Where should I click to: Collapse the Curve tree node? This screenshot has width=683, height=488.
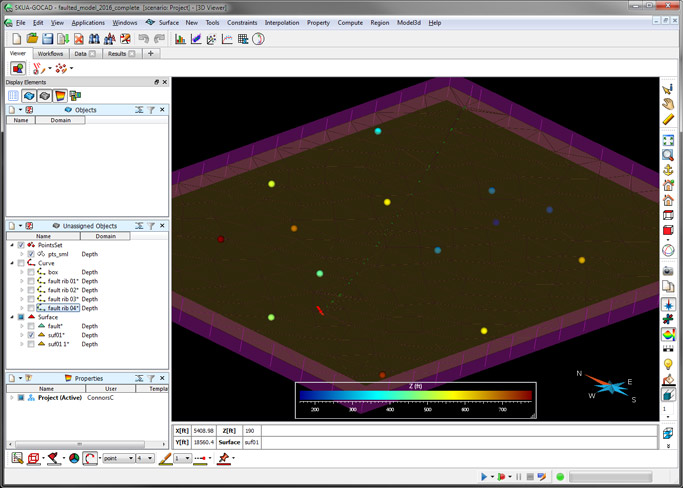pyautogui.click(x=12, y=263)
